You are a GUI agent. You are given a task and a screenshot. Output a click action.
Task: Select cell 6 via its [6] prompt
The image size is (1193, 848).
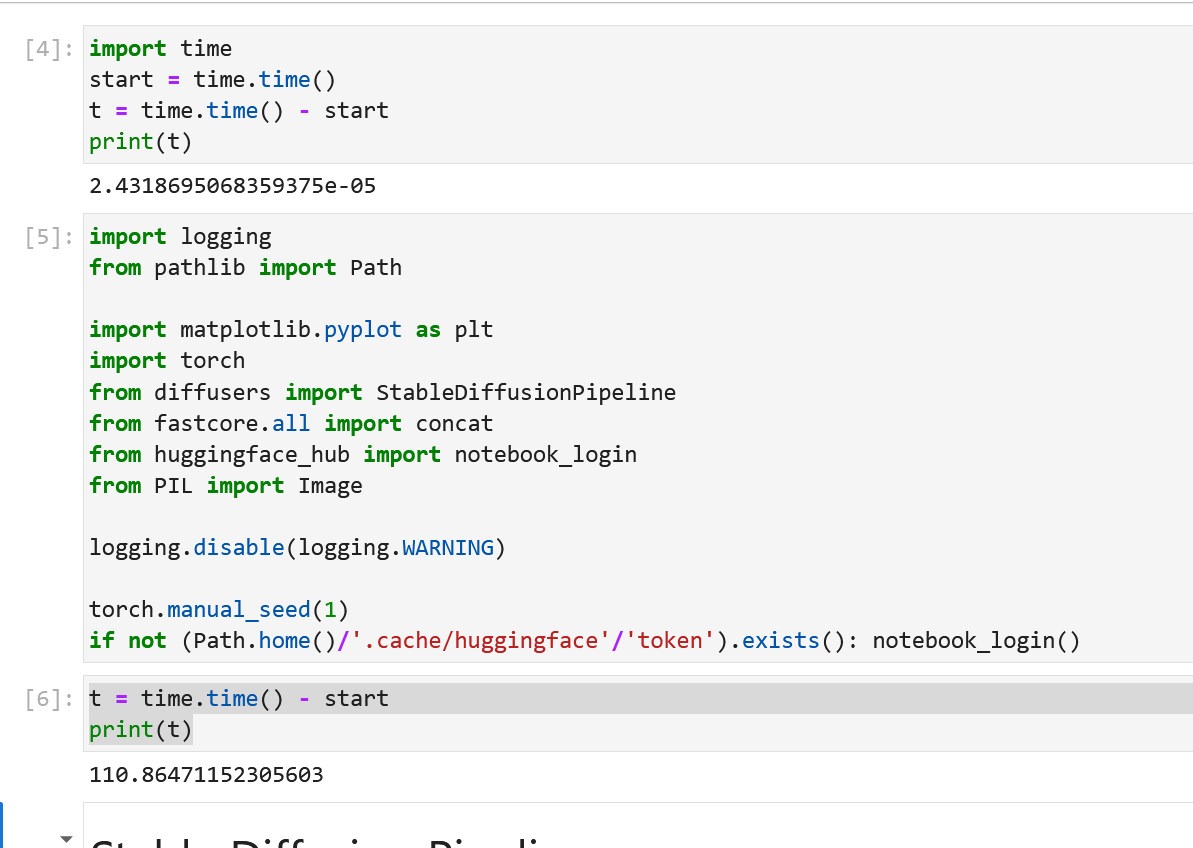(48, 699)
